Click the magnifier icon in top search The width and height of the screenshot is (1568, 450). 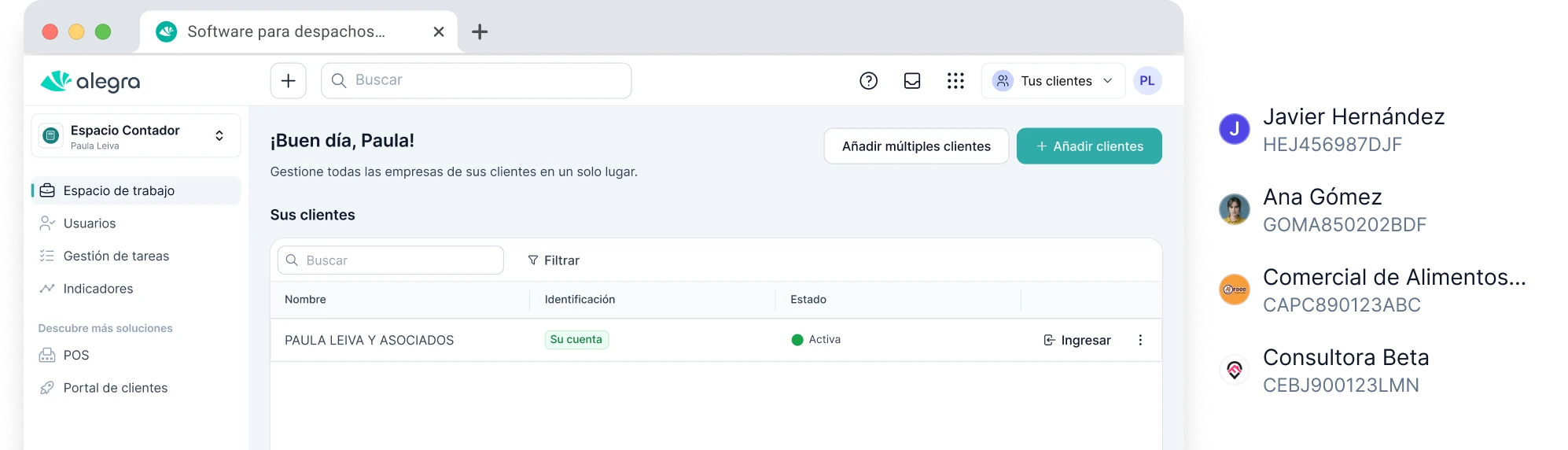coord(339,80)
